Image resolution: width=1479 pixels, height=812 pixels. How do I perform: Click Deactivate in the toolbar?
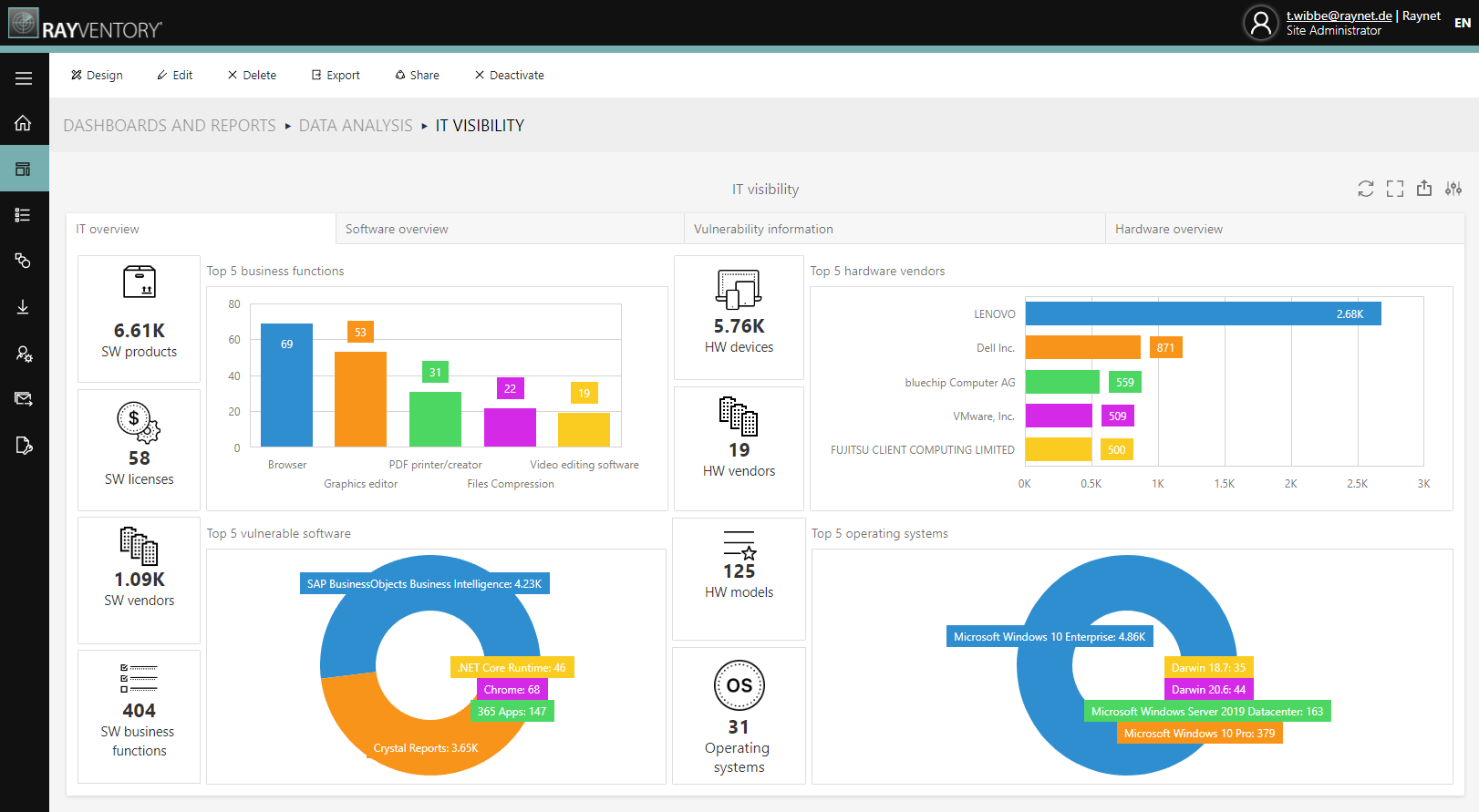(509, 76)
